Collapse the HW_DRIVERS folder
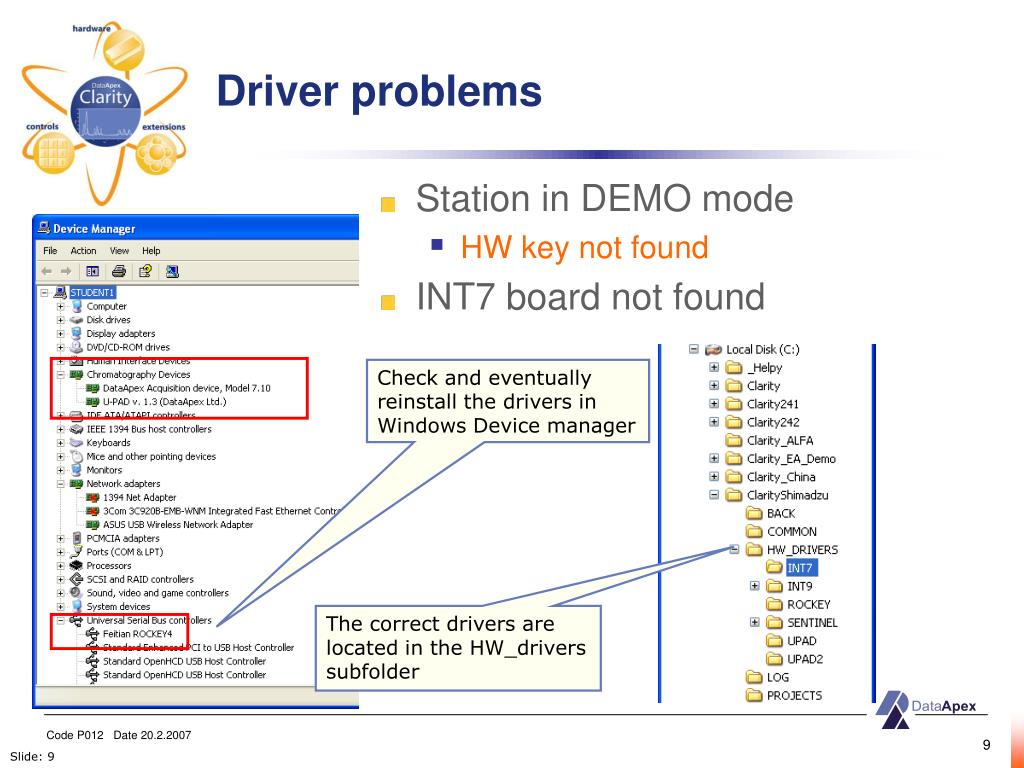 (x=734, y=549)
